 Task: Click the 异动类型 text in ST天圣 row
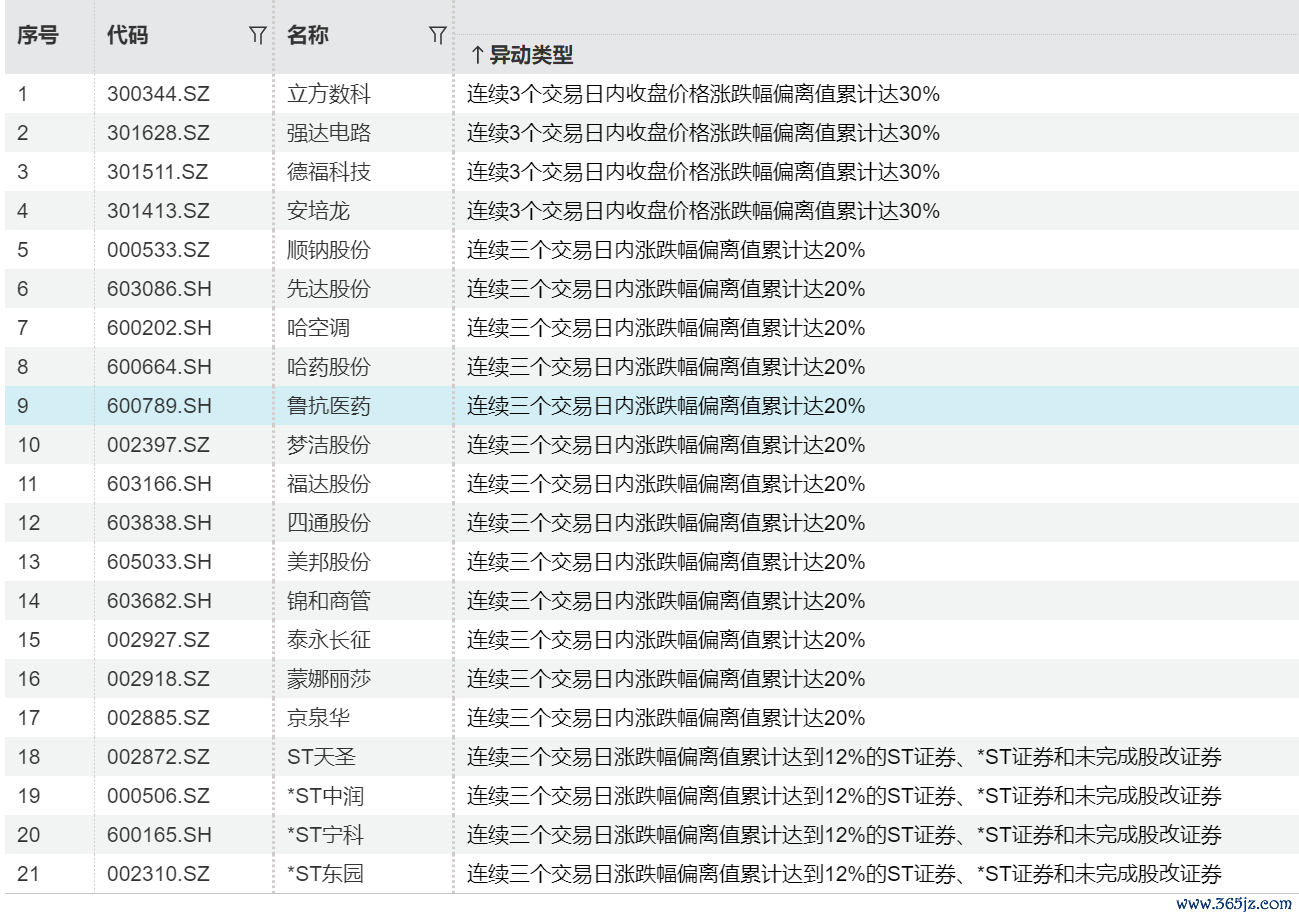tap(844, 757)
